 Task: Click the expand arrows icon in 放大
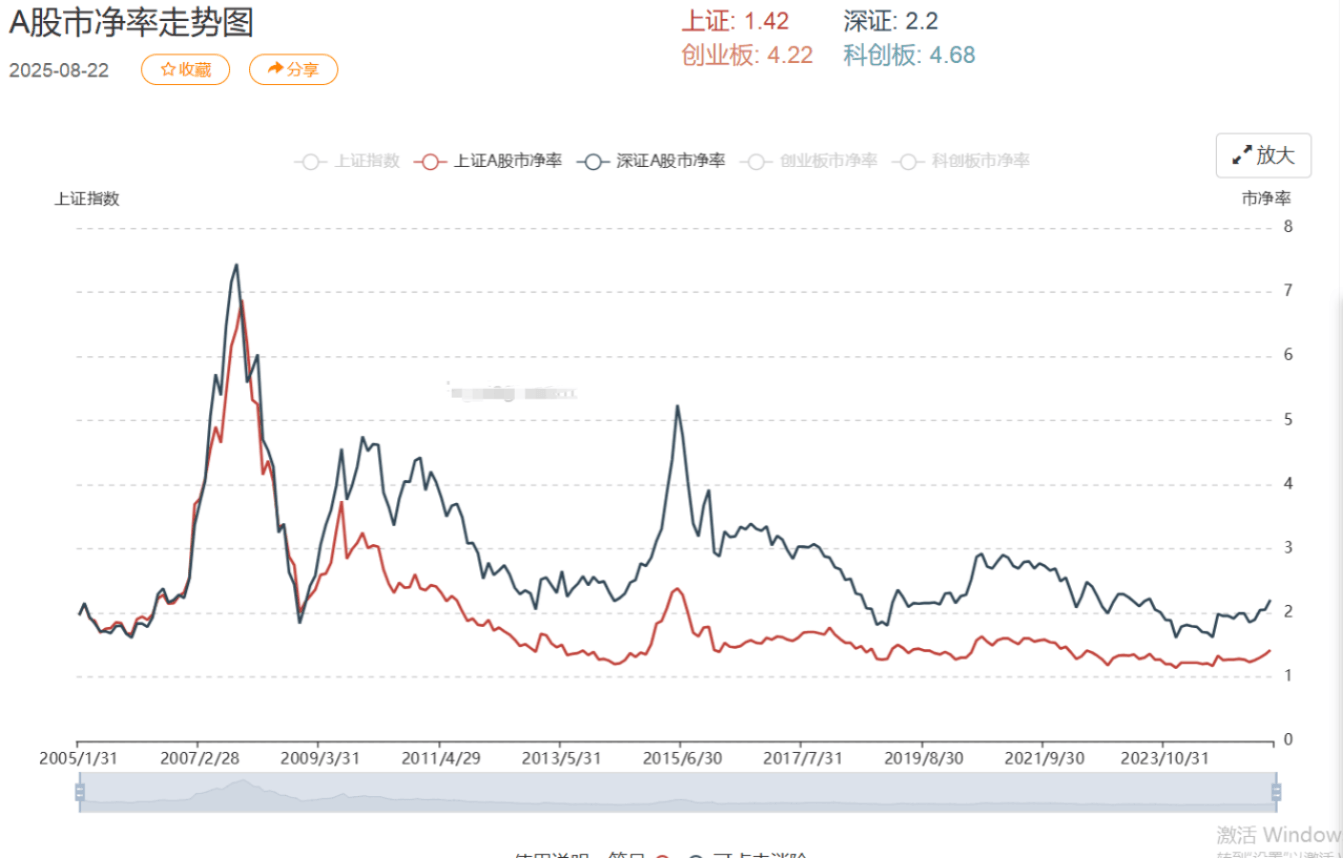coord(1242,156)
